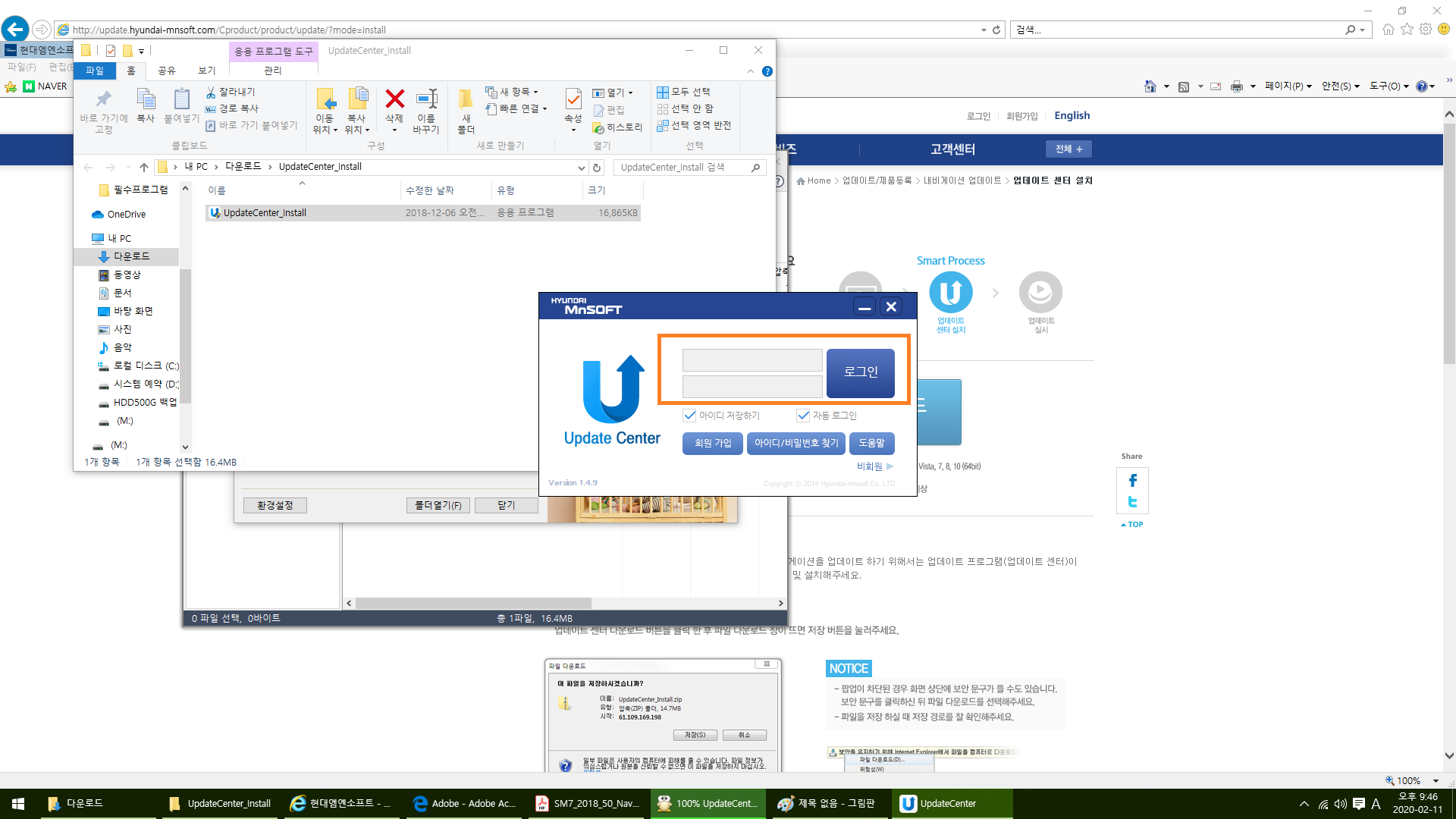Toggle the save ID checkbox

[x=689, y=416]
